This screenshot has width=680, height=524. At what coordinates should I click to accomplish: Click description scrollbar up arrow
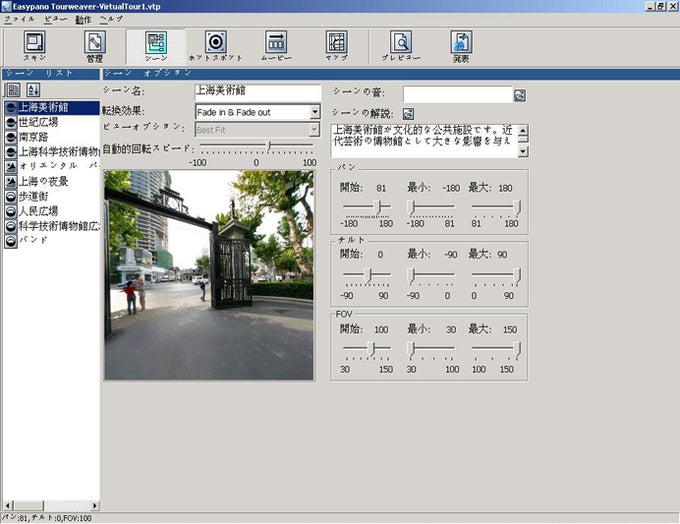pyautogui.click(x=523, y=130)
